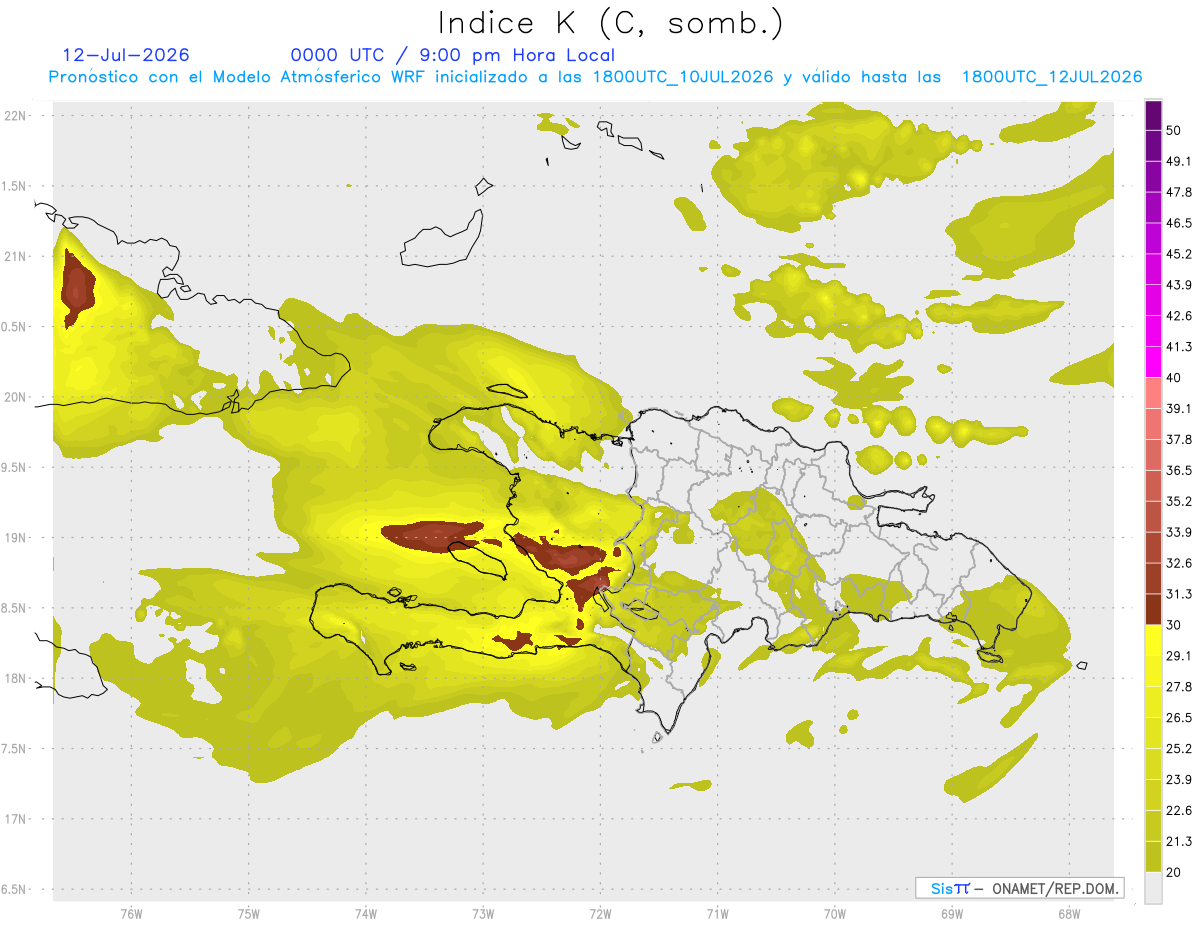1200x927 pixels.
Task: Click the colorbar value "37.8"
Action: 1179,439
